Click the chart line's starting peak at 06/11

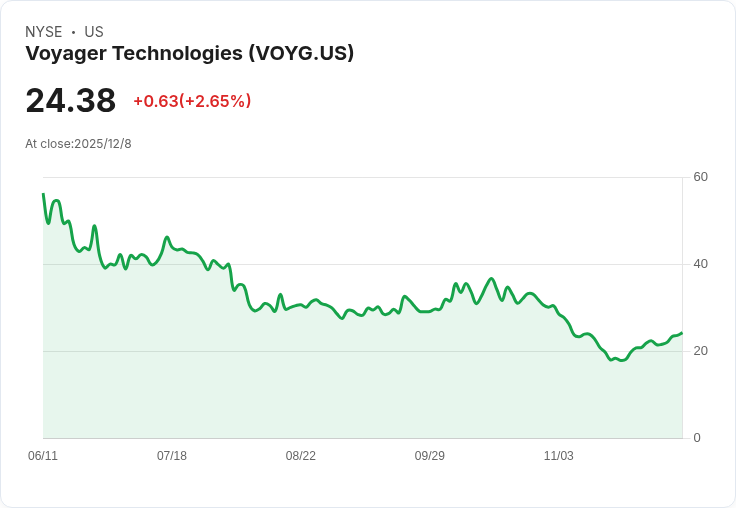coord(44,194)
